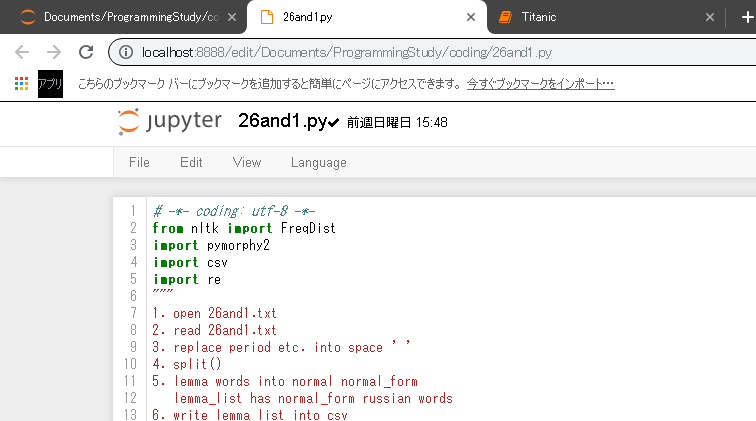This screenshot has width=756, height=421.
Task: Click the address bar URL
Action: [x=347, y=52]
